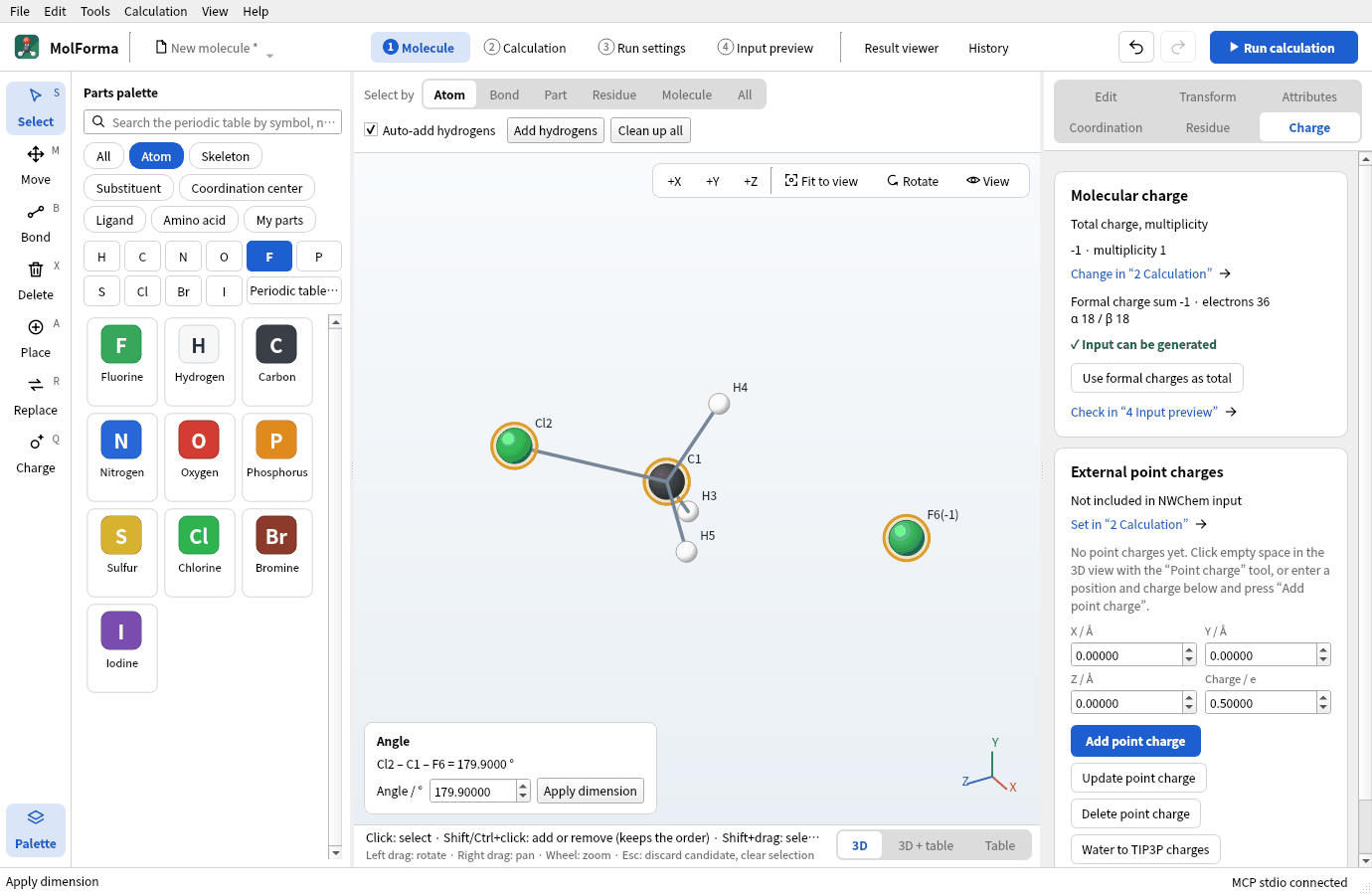Click the Apply dimension button
The width and height of the screenshot is (1372, 895).
tap(591, 791)
